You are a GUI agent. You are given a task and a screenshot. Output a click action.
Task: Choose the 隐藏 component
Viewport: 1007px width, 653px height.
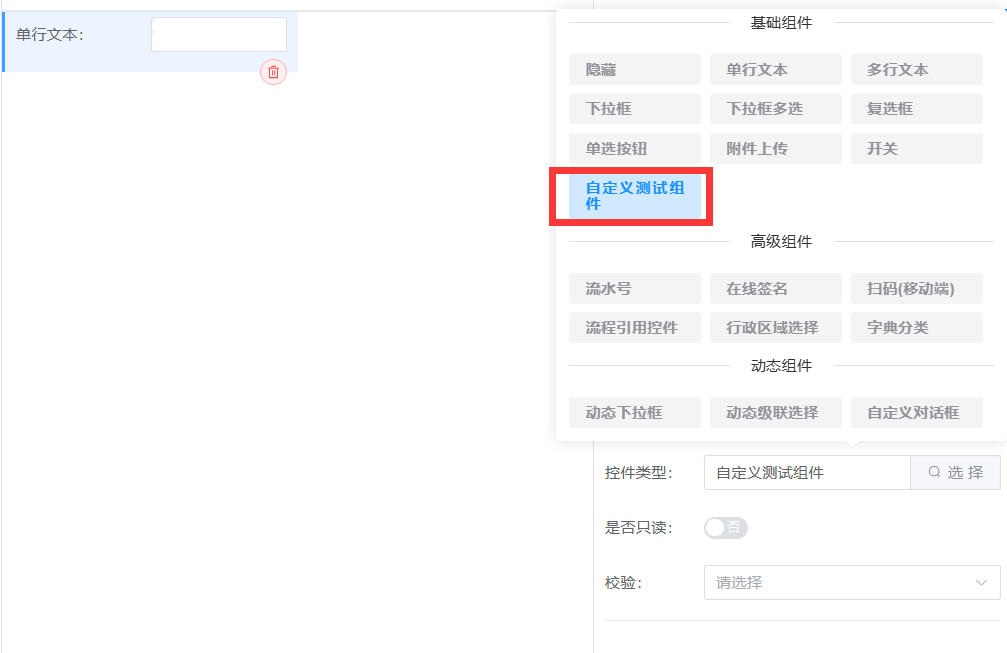click(635, 69)
